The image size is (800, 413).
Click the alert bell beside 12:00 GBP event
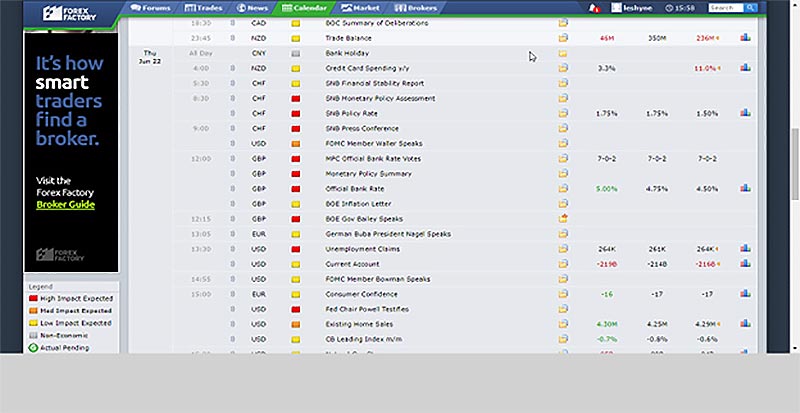pyautogui.click(x=233, y=158)
